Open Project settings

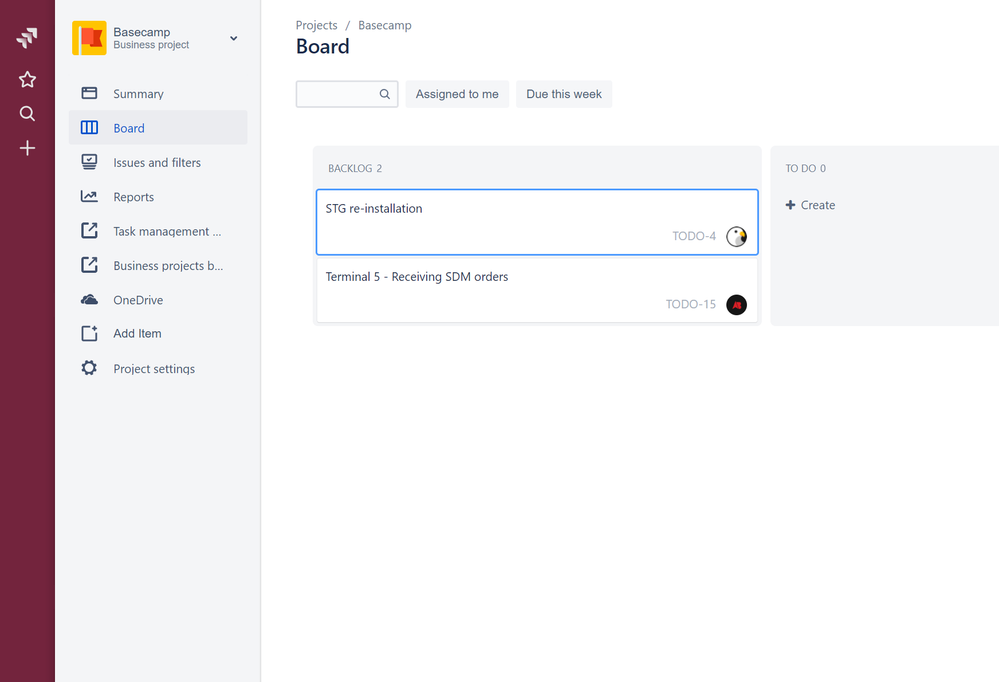(158, 368)
